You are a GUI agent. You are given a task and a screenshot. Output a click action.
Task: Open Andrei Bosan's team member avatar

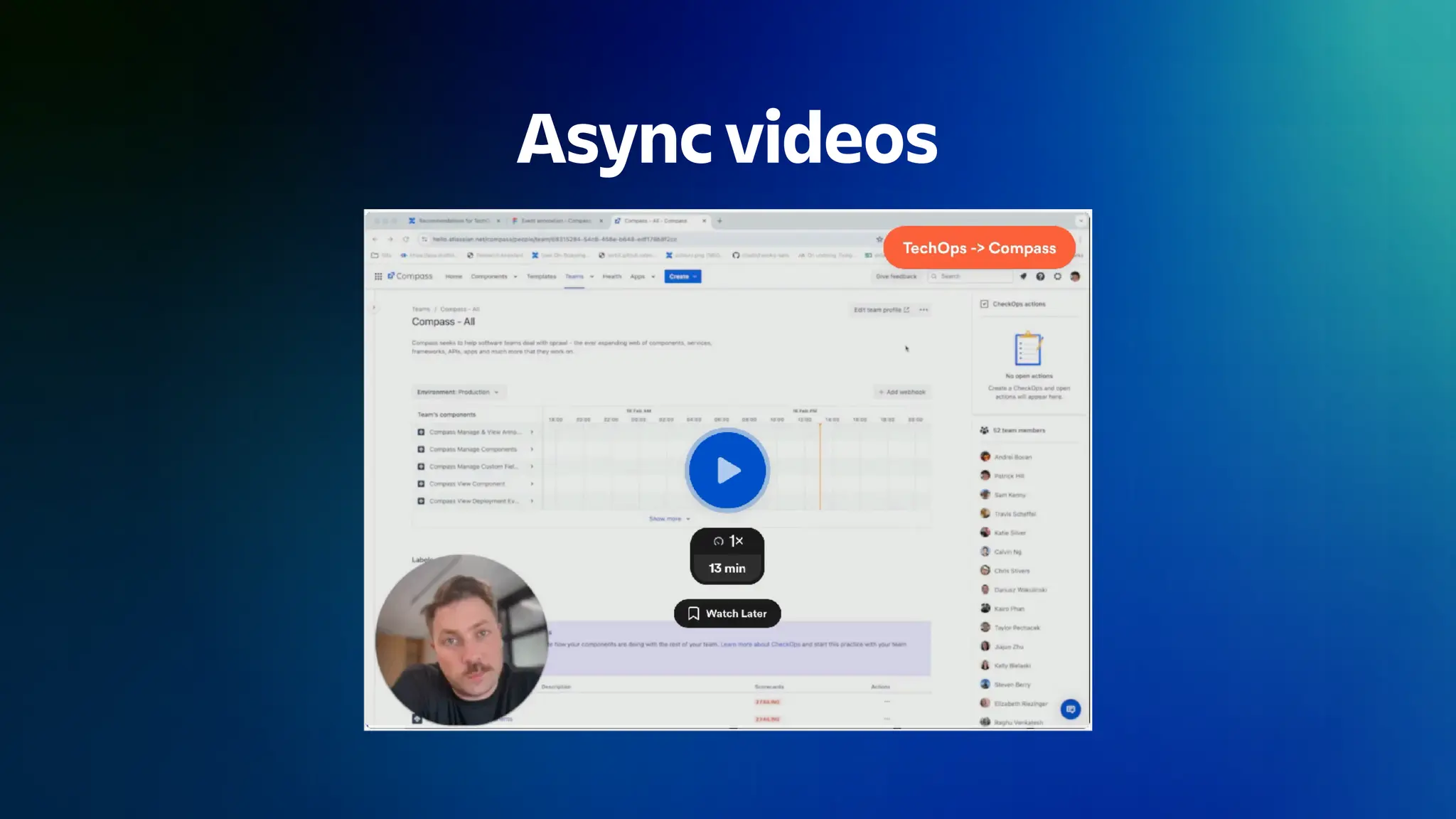point(985,456)
